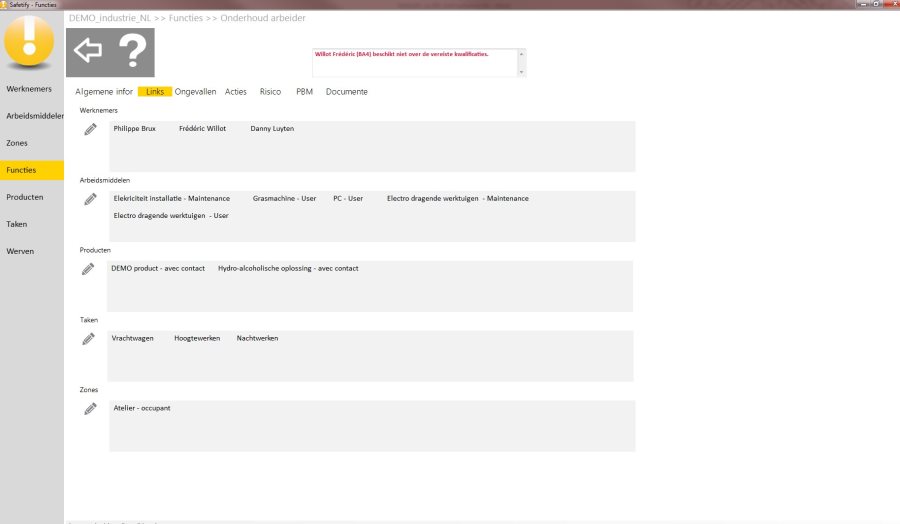Select employee Philippe Brux
This screenshot has width=900, height=524.
[x=134, y=129]
